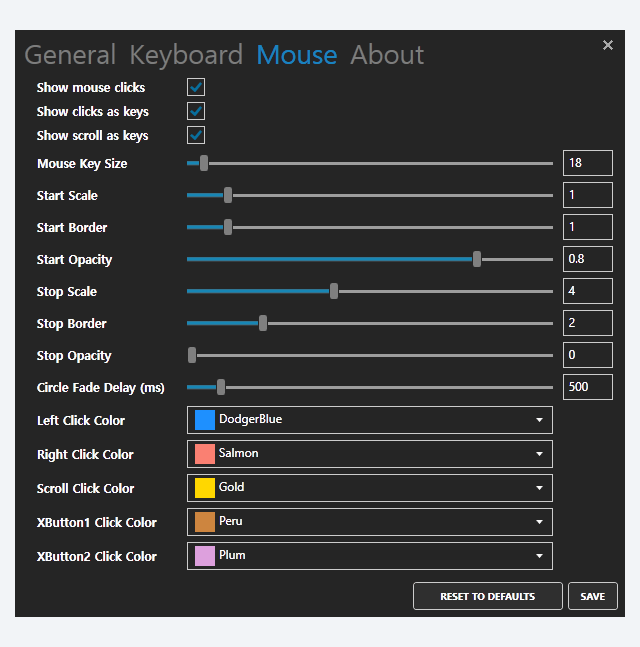This screenshot has width=640, height=647.
Task: Click the Mouse Key Size slider handle
Action: 204,163
